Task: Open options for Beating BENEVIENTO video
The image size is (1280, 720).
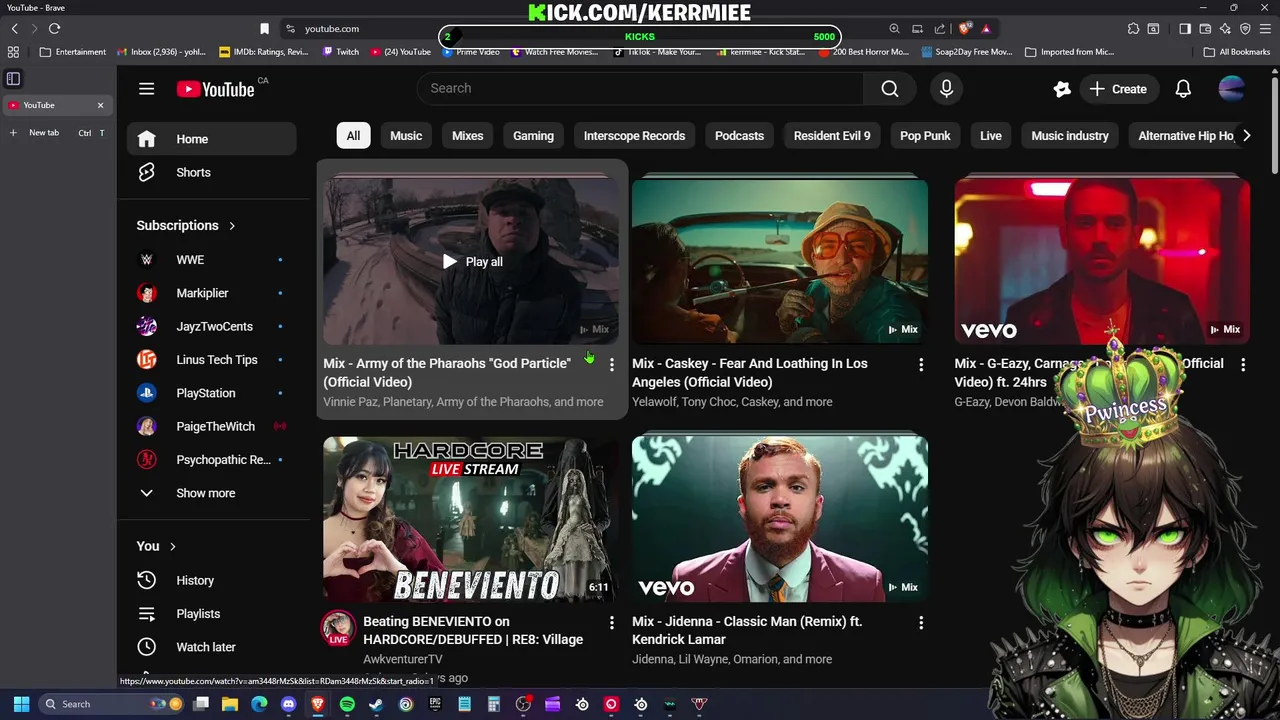Action: pyautogui.click(x=612, y=623)
